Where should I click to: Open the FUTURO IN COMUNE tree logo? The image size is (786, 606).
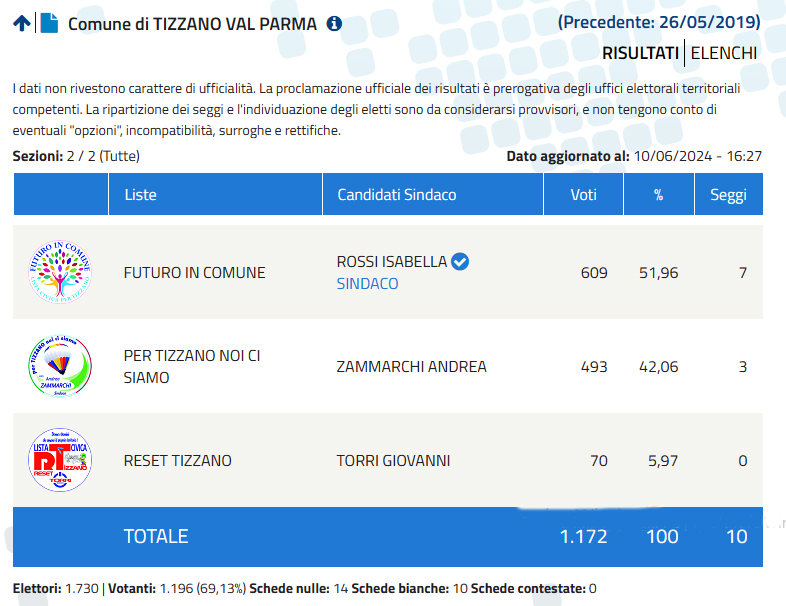click(x=60, y=272)
